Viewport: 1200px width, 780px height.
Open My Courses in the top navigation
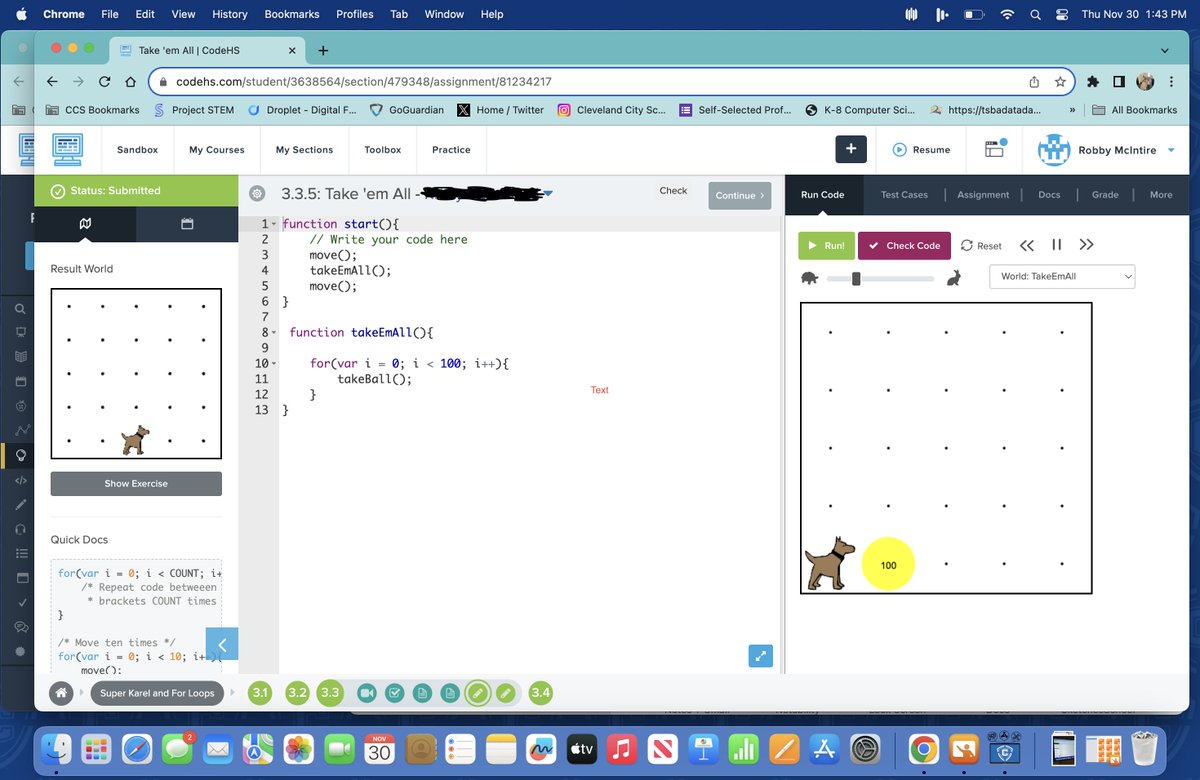click(217, 150)
